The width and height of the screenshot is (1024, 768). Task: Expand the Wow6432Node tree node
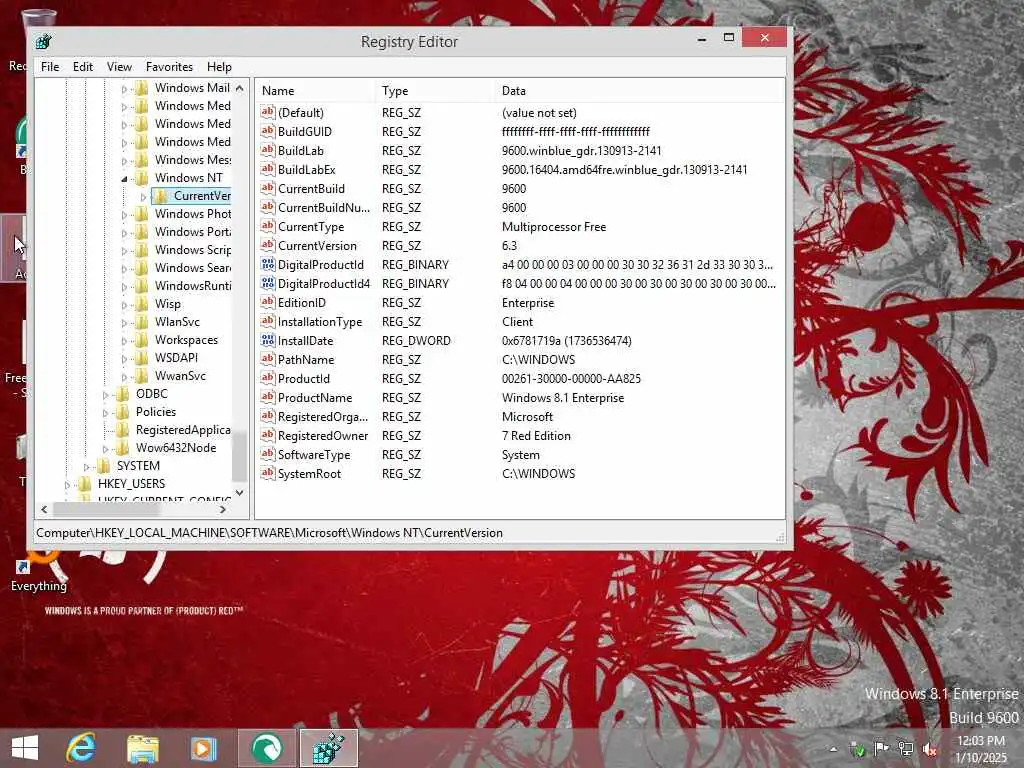click(x=105, y=449)
